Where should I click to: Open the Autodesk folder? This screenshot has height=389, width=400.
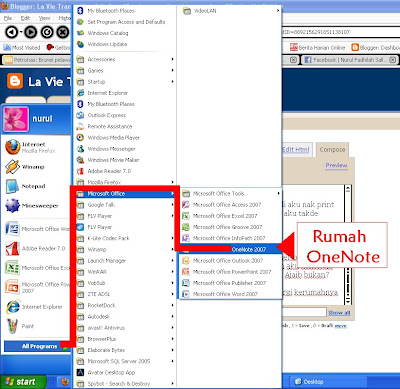(x=125, y=316)
